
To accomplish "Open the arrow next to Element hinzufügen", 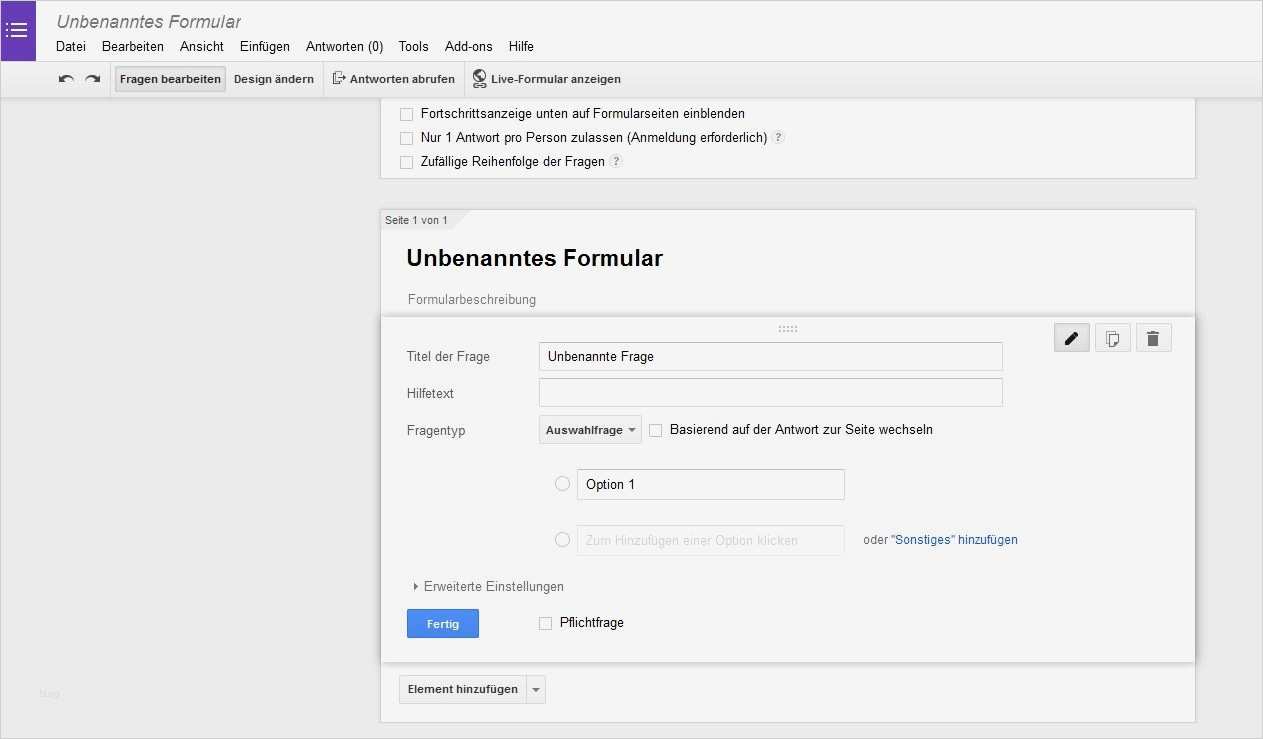I will point(536,690).
